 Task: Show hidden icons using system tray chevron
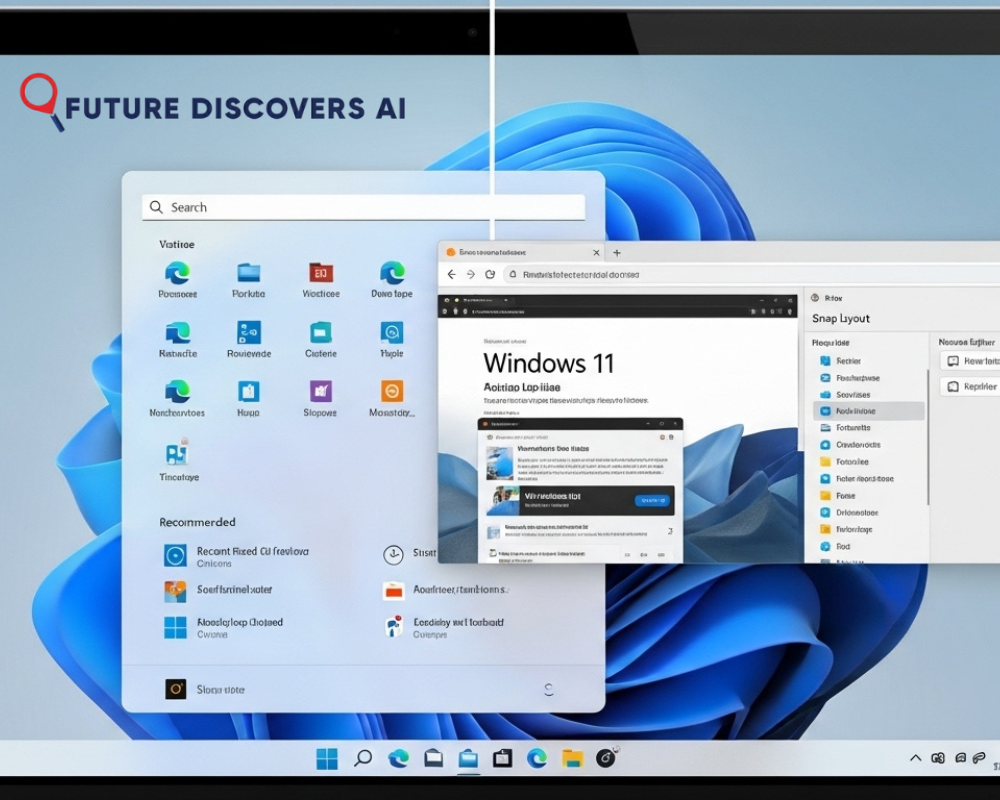click(x=914, y=759)
